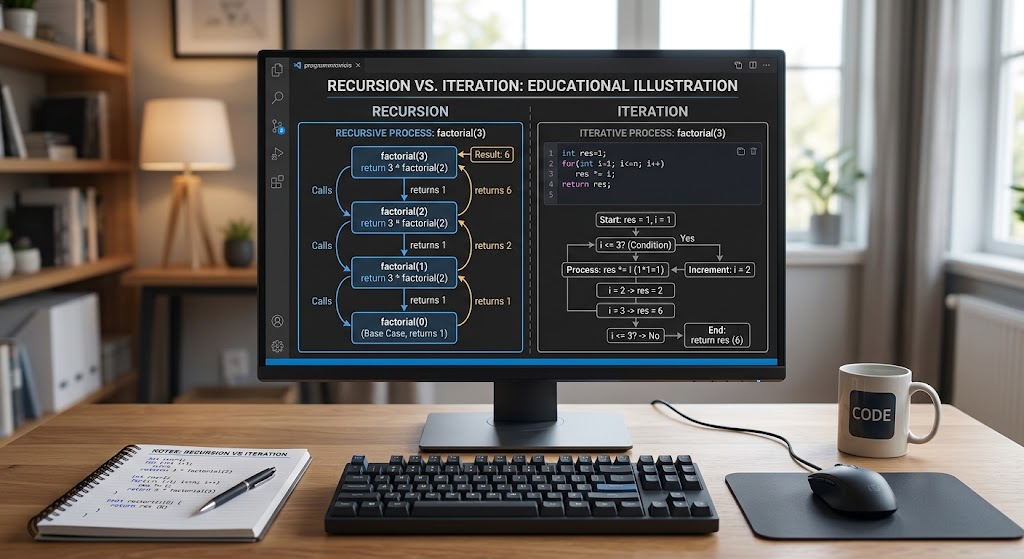Open the More Actions ellipsis at top right
The width and height of the screenshot is (1024, 559).
coord(766,65)
